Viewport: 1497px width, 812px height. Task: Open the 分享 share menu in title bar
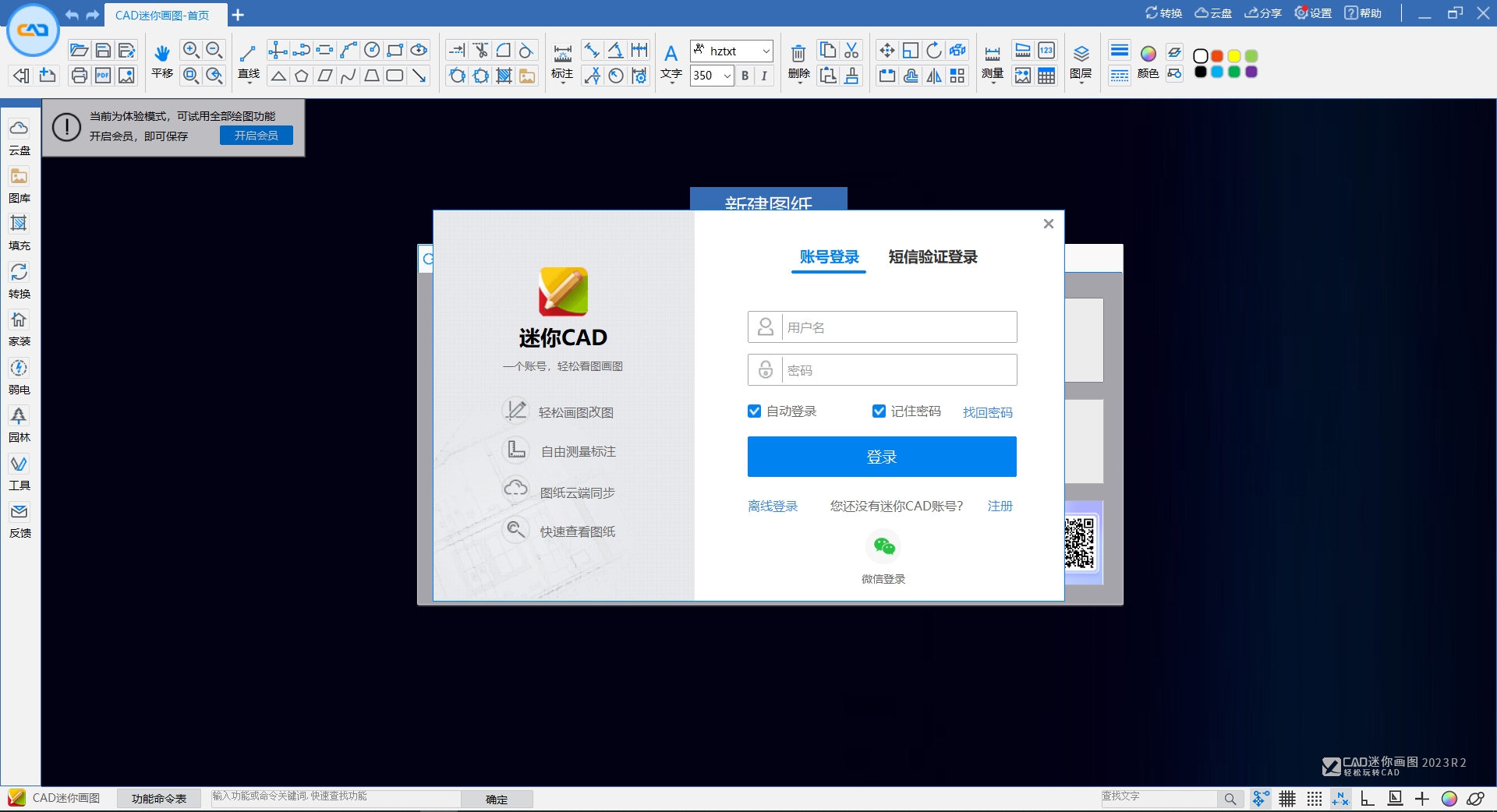coord(1263,12)
